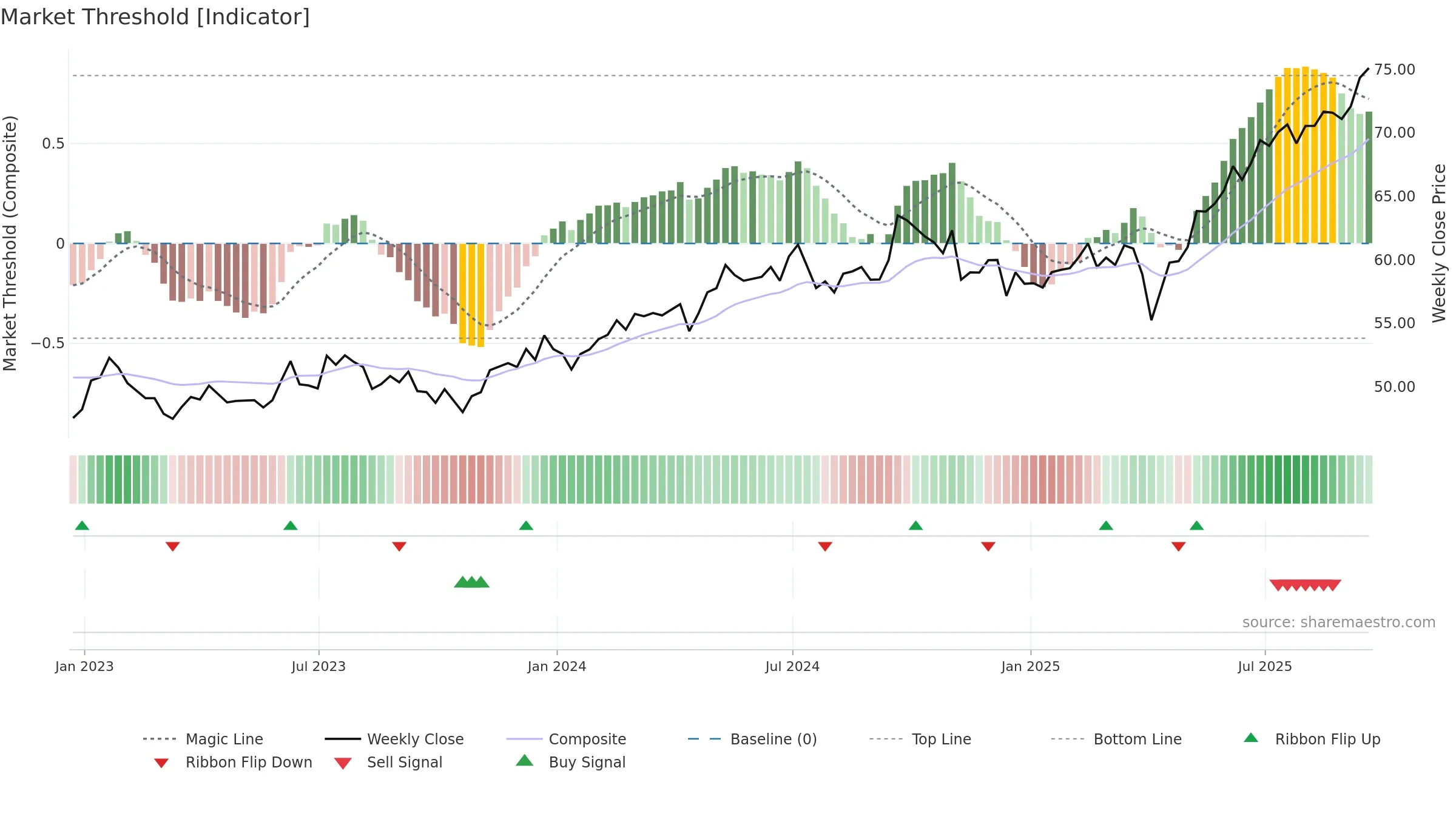Click the Jan 2023 x-axis label
Image resolution: width=1456 pixels, height=819 pixels.
pos(84,667)
